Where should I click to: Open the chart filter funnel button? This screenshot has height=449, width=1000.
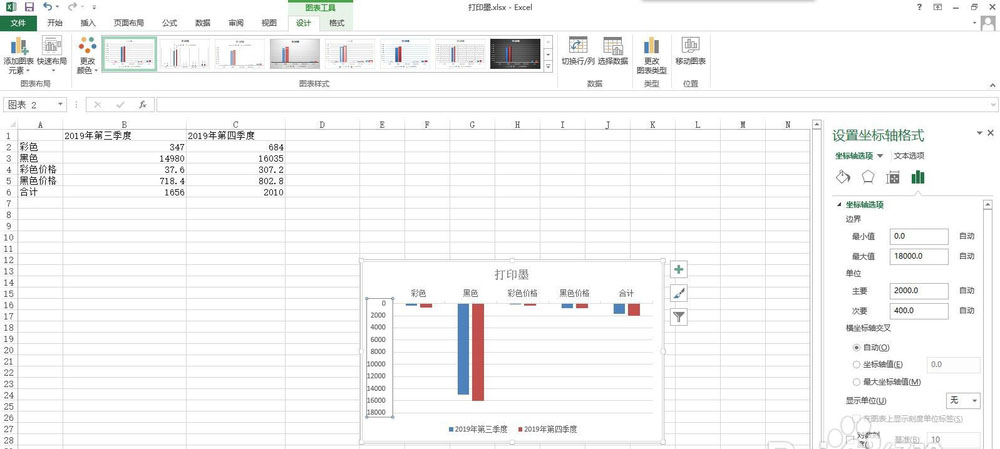click(x=679, y=317)
